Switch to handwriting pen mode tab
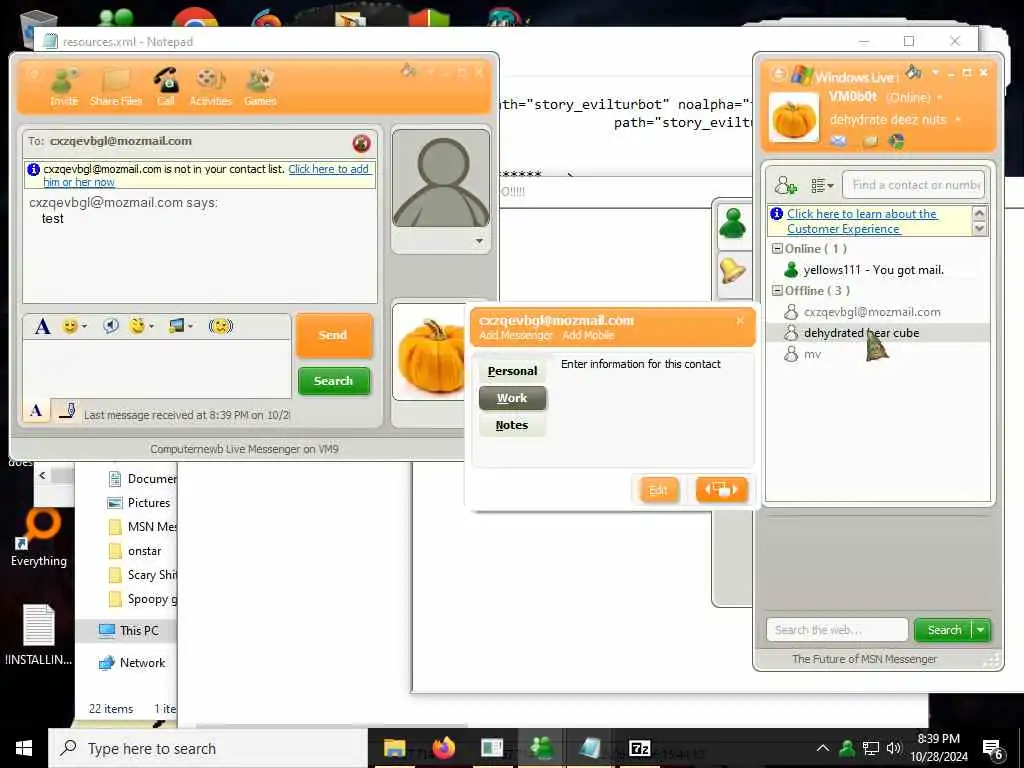This screenshot has width=1024, height=768. click(x=67, y=411)
